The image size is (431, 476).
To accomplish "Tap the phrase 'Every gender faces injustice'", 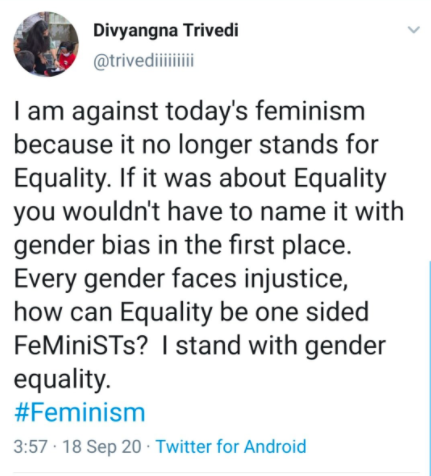I will click(x=181, y=279).
